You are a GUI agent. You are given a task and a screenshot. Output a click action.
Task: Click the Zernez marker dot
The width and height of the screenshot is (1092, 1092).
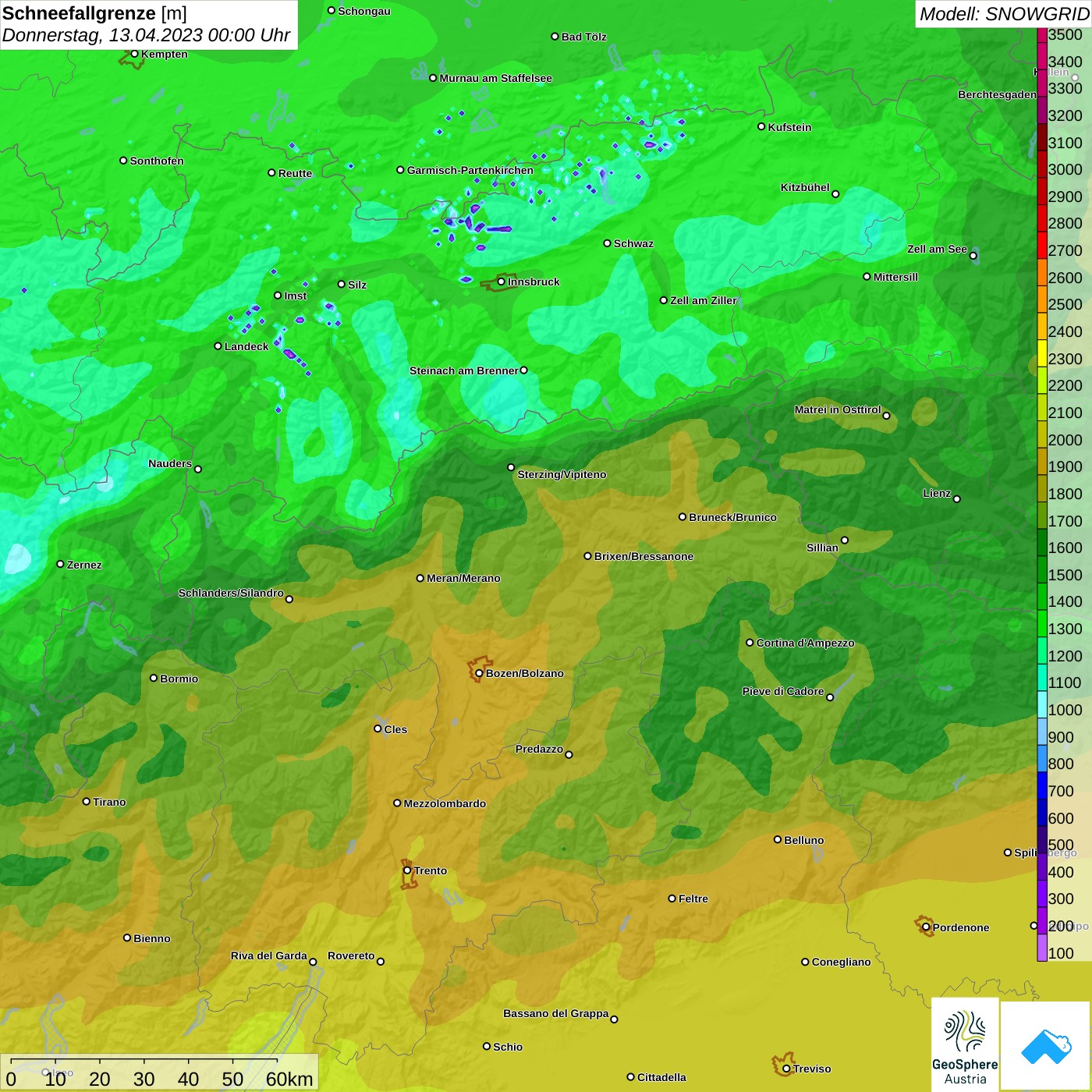(x=60, y=564)
